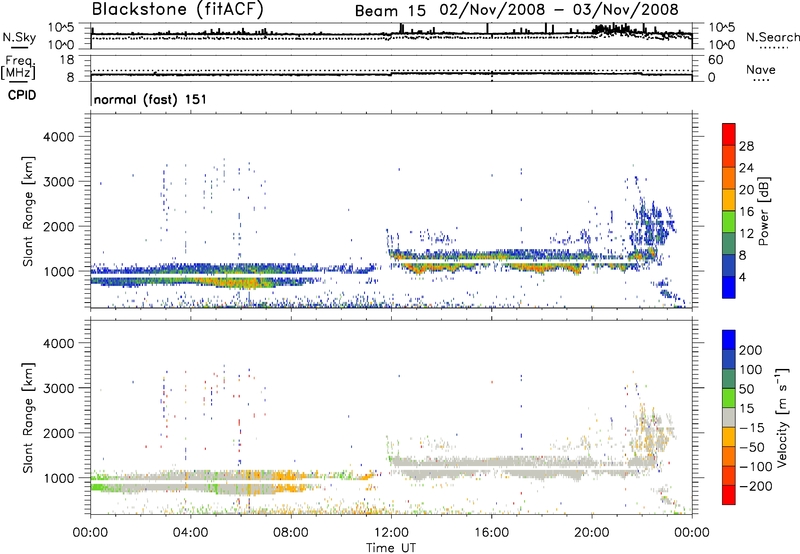
Task: Click the "N.Search" legend label
Action: click(772, 37)
